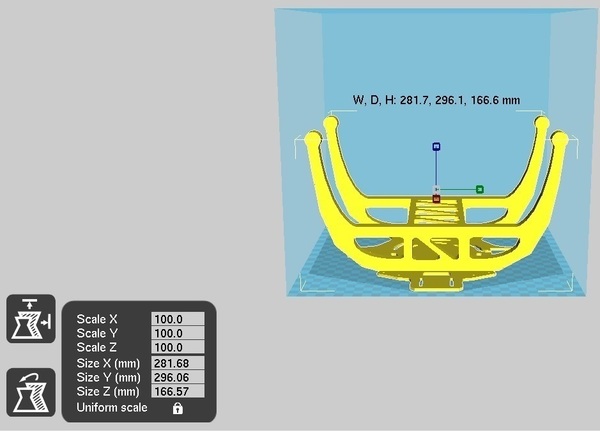Click the Scale X input field

178,319
